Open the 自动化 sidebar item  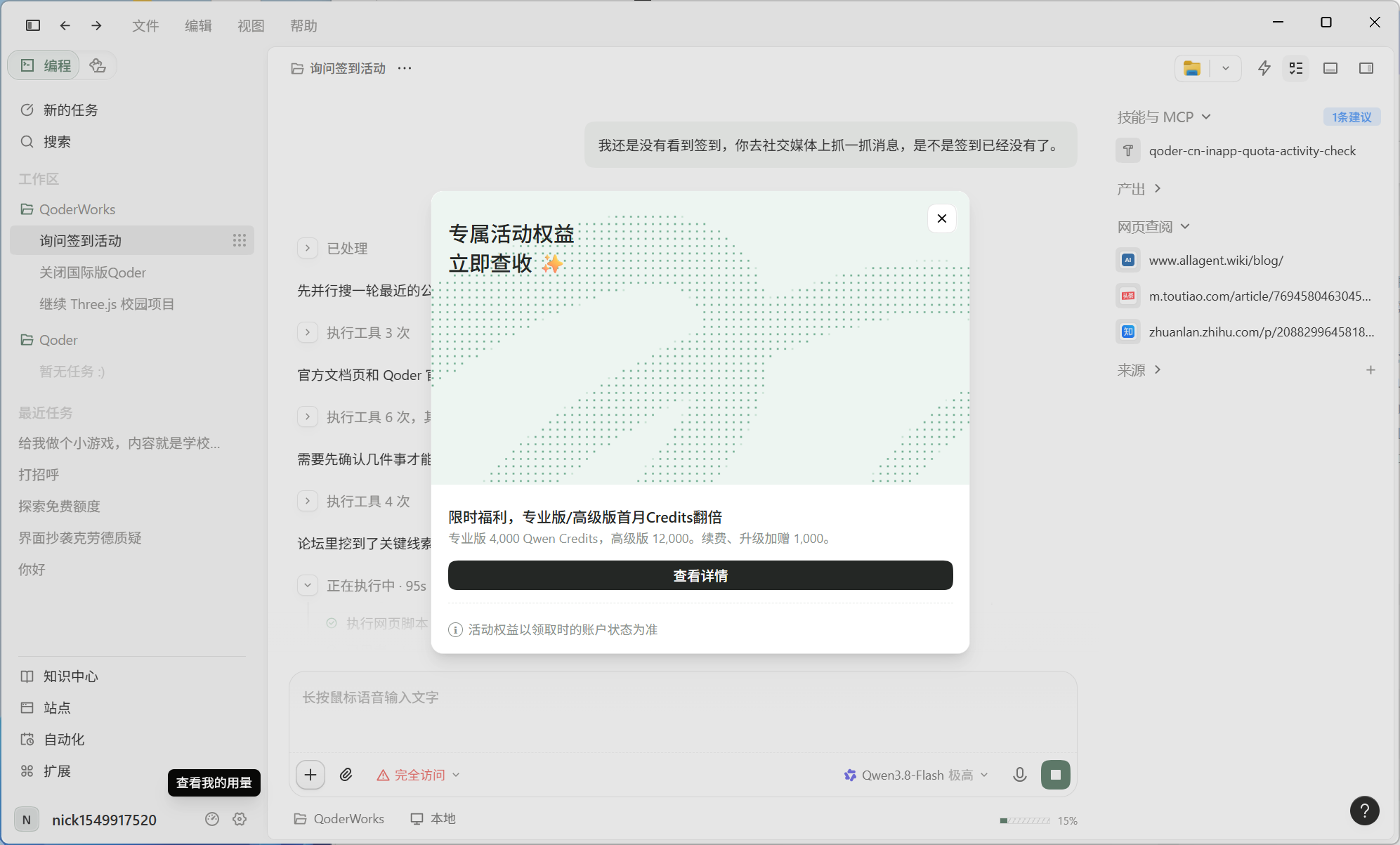click(x=131, y=739)
